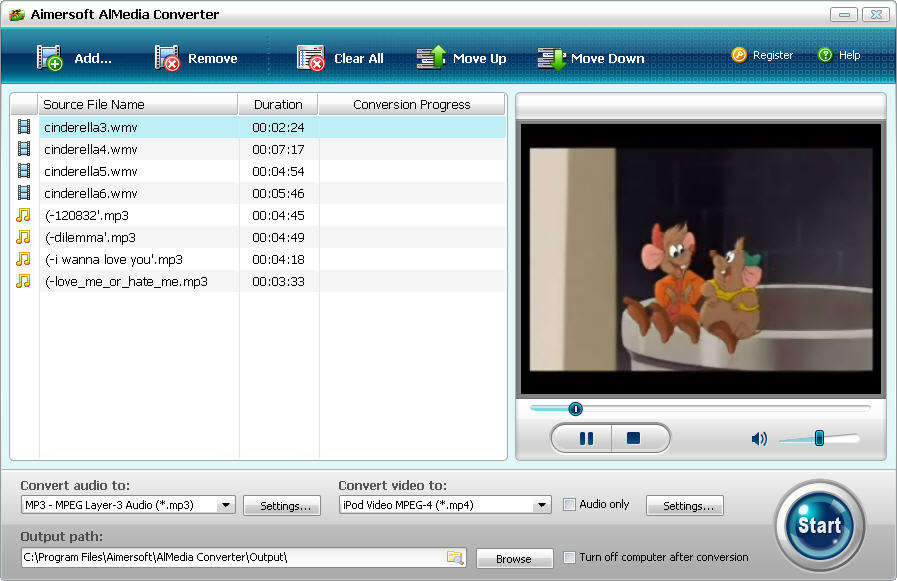Click the Move Up toolbar label

(479, 58)
